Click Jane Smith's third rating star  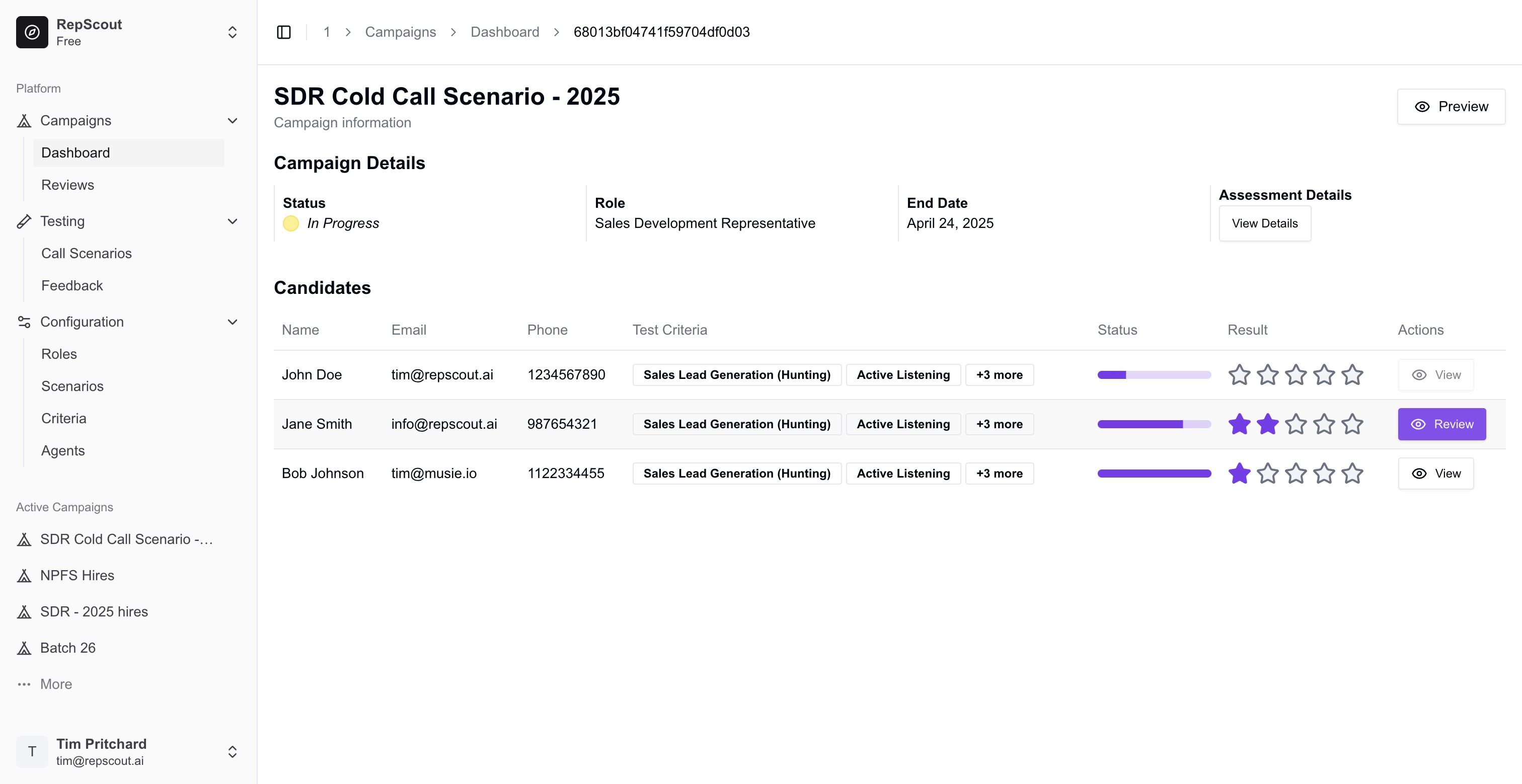tap(1297, 424)
